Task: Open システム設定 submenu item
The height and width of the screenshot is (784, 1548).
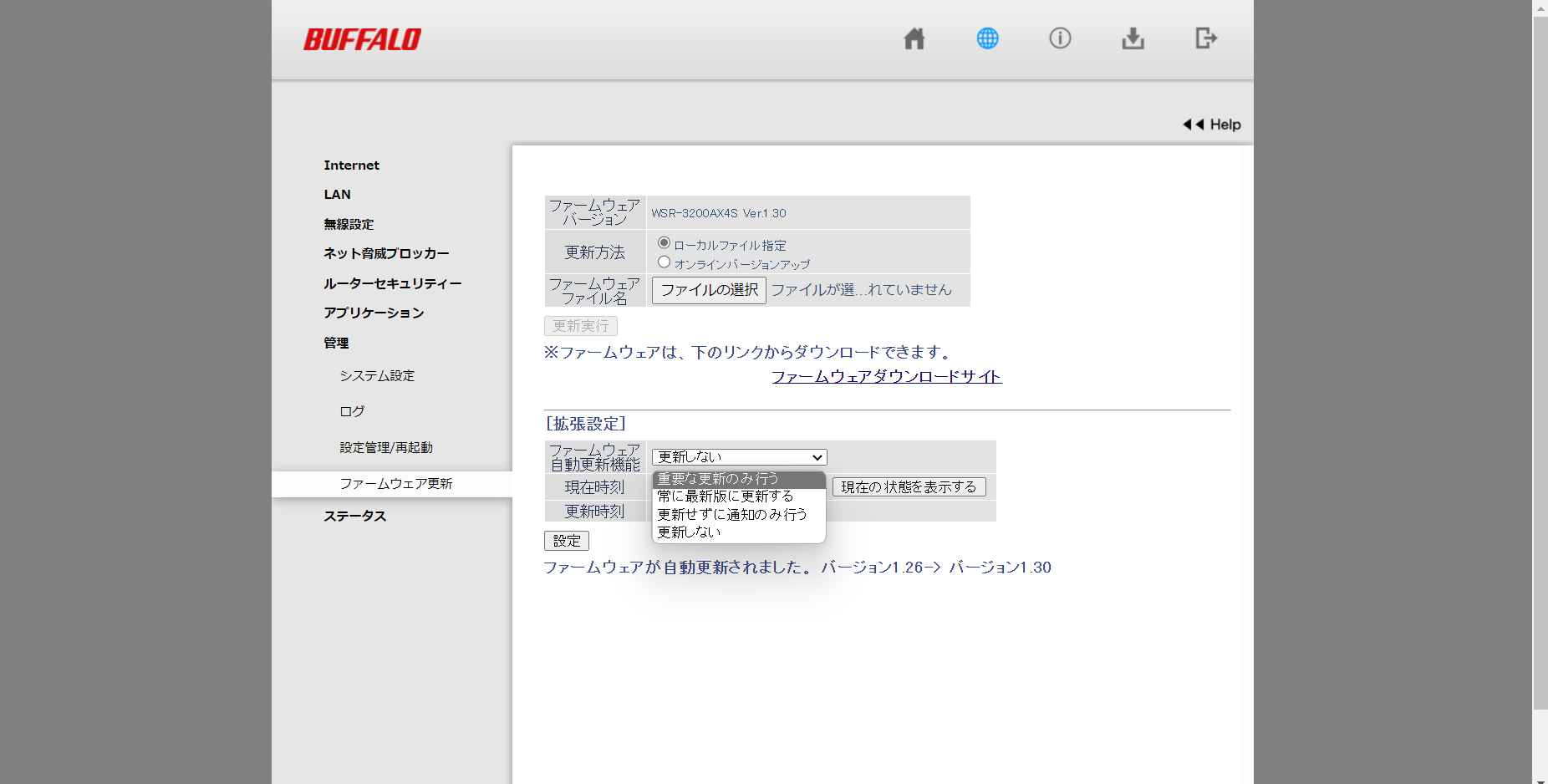Action: pyautogui.click(x=377, y=376)
